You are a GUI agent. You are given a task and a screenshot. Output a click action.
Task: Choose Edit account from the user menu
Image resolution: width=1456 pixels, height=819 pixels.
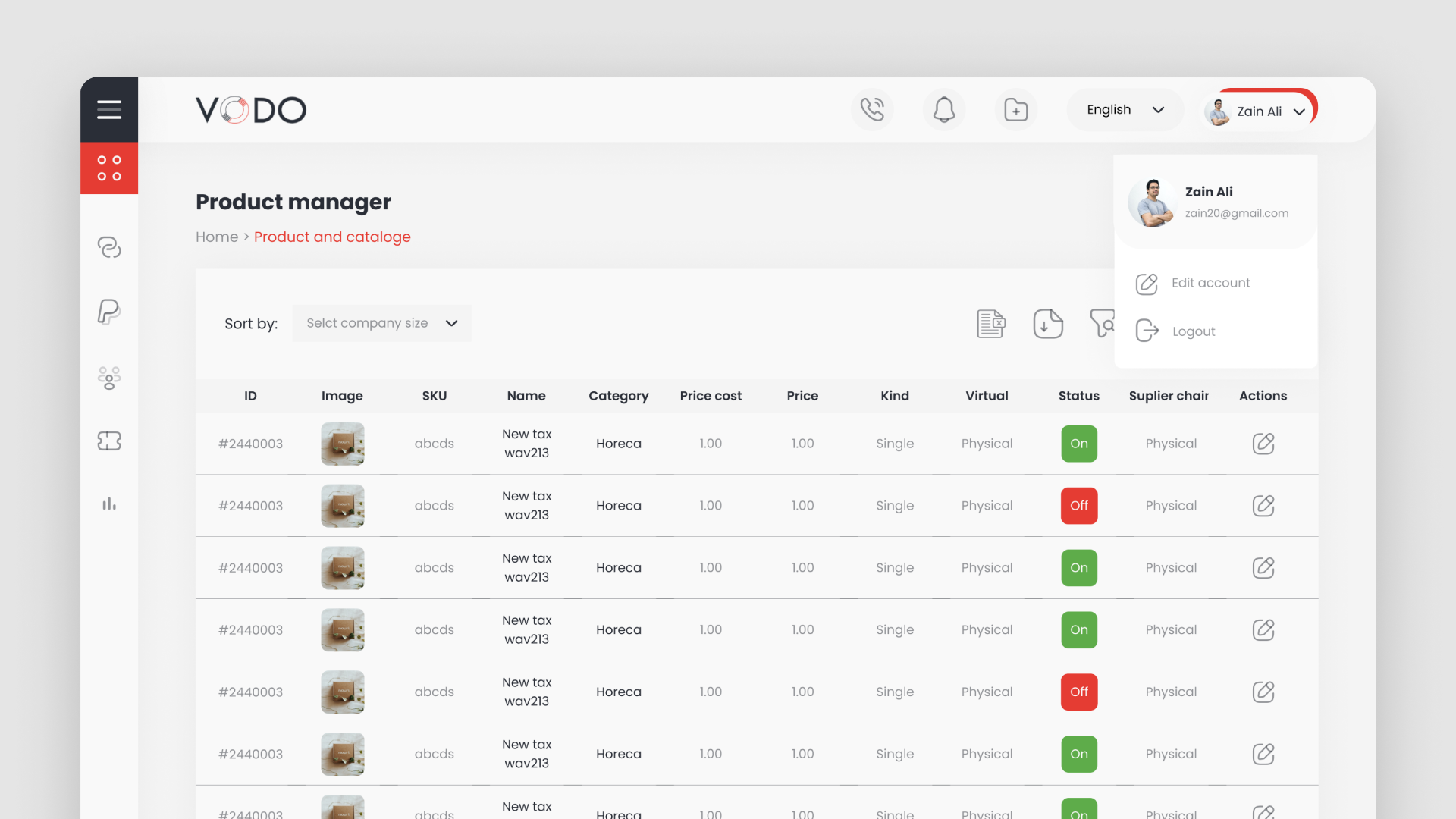[1210, 283]
